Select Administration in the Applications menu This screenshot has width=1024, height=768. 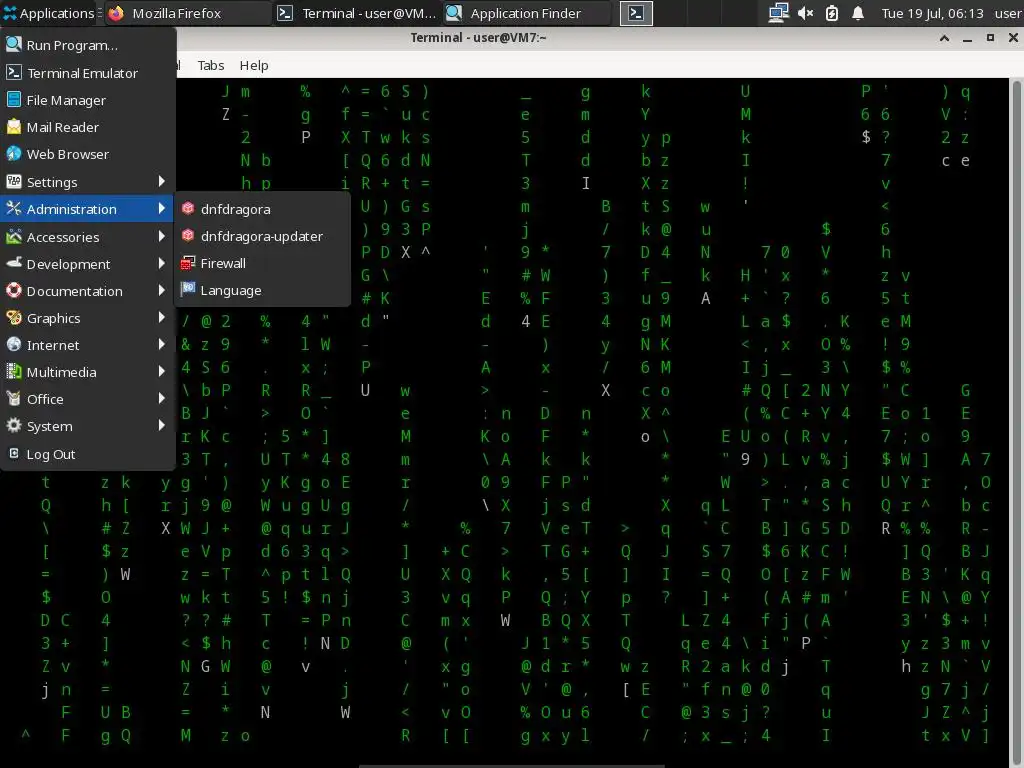coord(87,208)
